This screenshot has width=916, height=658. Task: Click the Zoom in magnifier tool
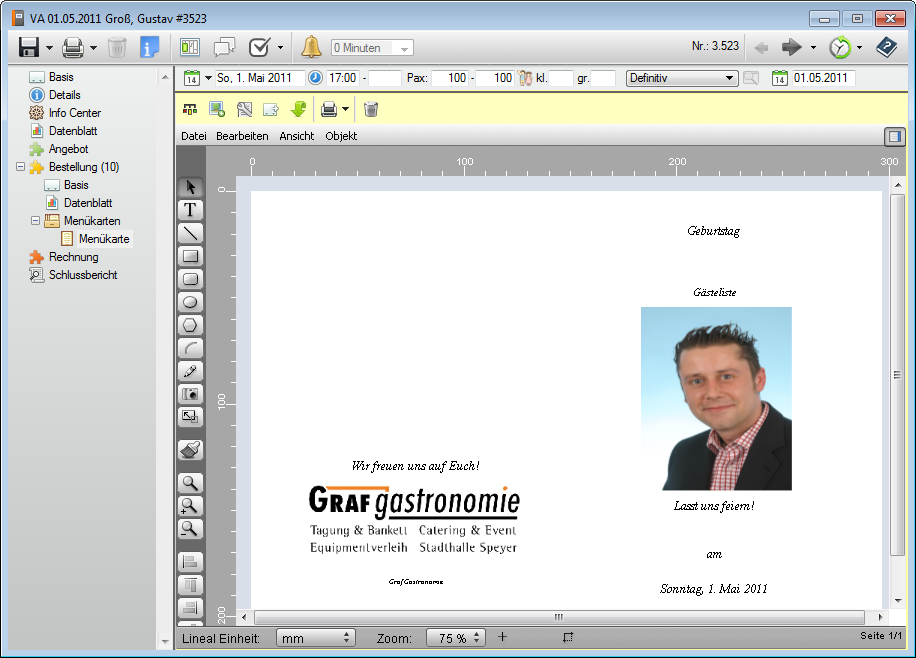190,506
